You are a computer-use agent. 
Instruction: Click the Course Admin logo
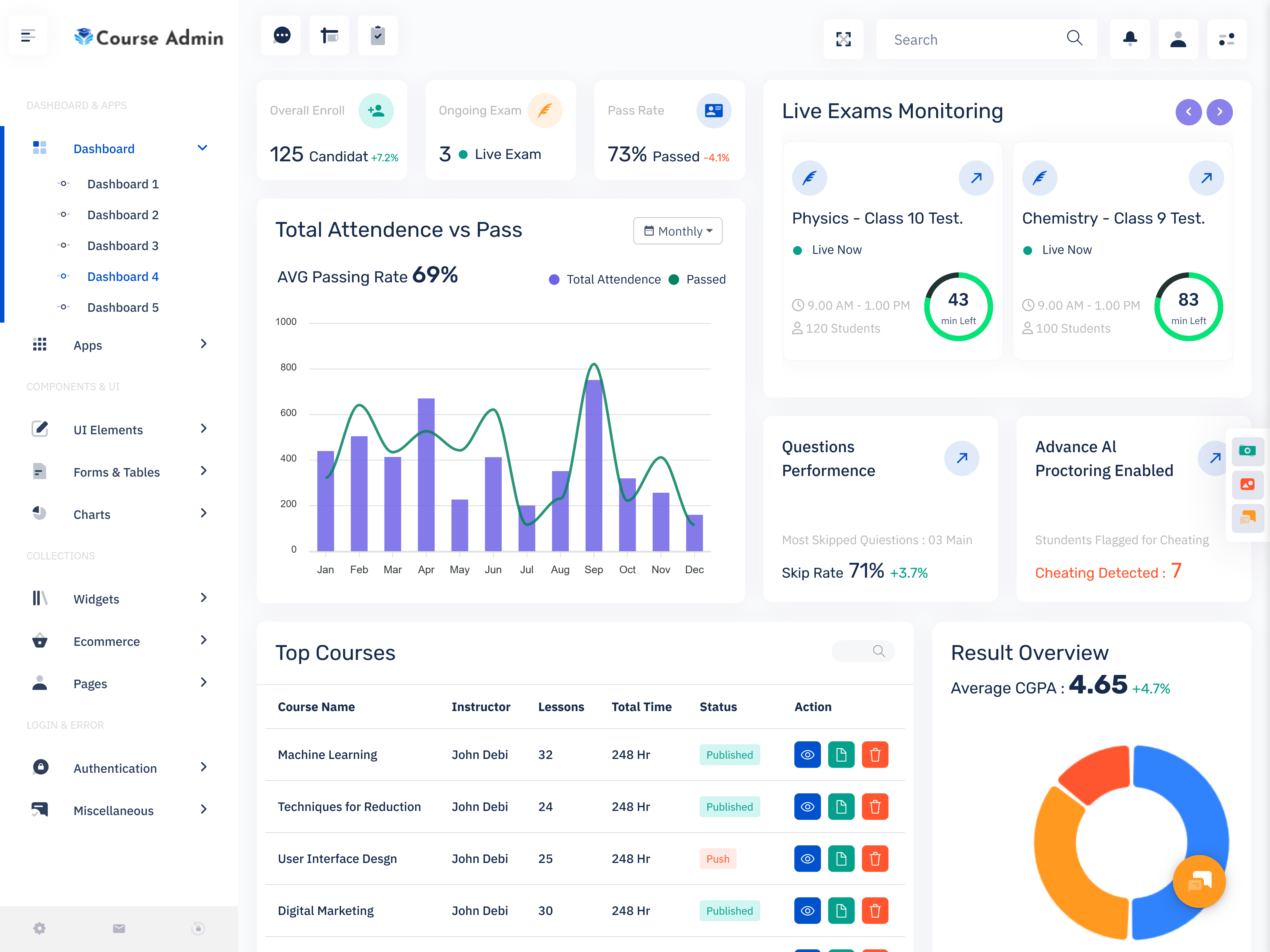click(149, 37)
